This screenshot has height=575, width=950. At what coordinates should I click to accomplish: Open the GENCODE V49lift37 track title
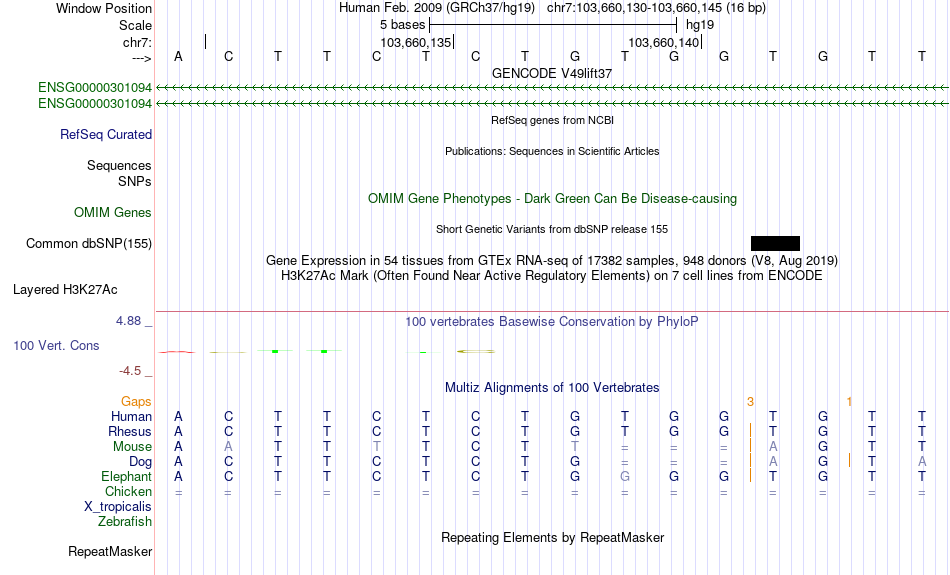point(552,73)
